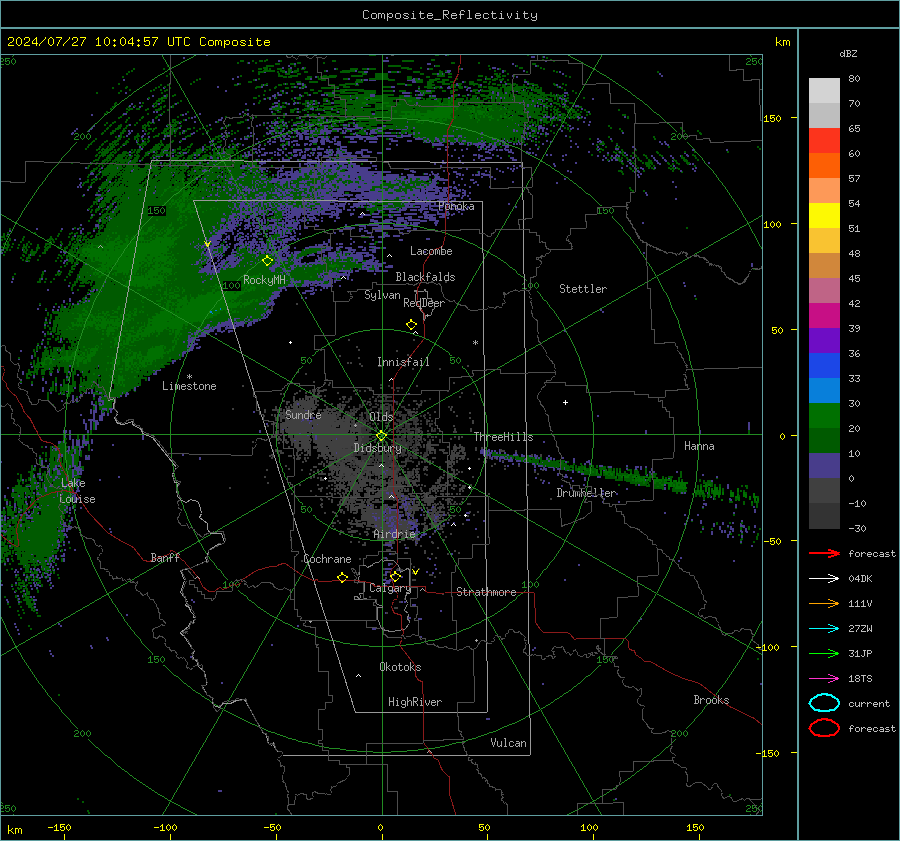Select the magenta 18TS arrow icon
This screenshot has width=900, height=841.
(x=824, y=679)
